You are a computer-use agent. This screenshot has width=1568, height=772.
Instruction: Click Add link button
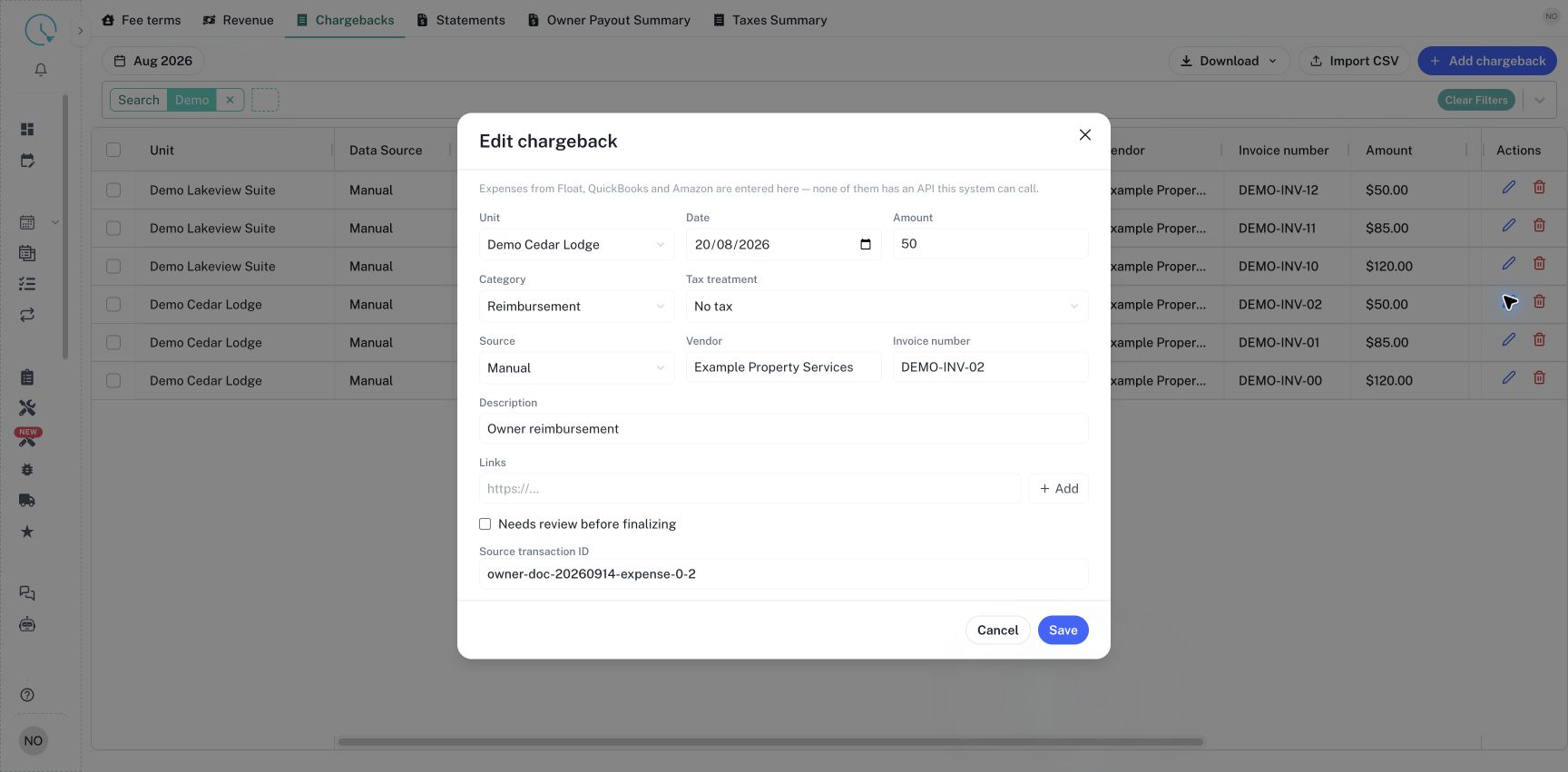pyautogui.click(x=1058, y=489)
